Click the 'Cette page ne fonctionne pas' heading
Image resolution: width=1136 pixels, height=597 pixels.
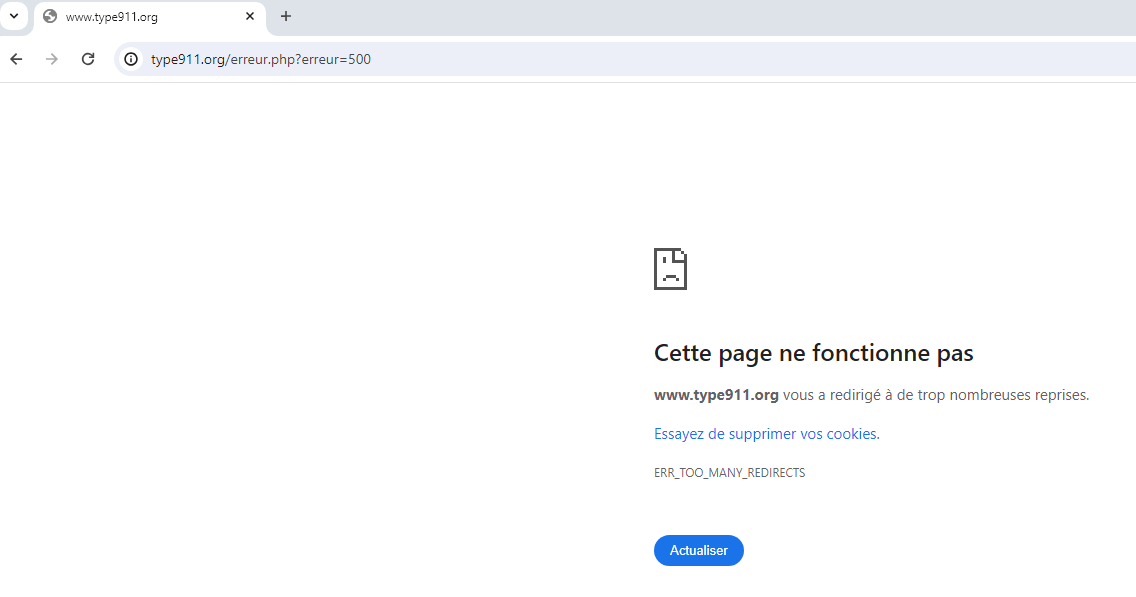coord(813,353)
